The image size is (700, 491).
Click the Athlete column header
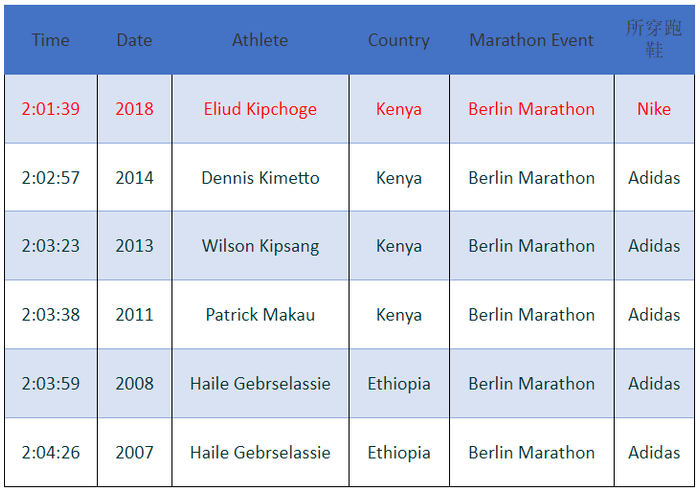point(260,40)
